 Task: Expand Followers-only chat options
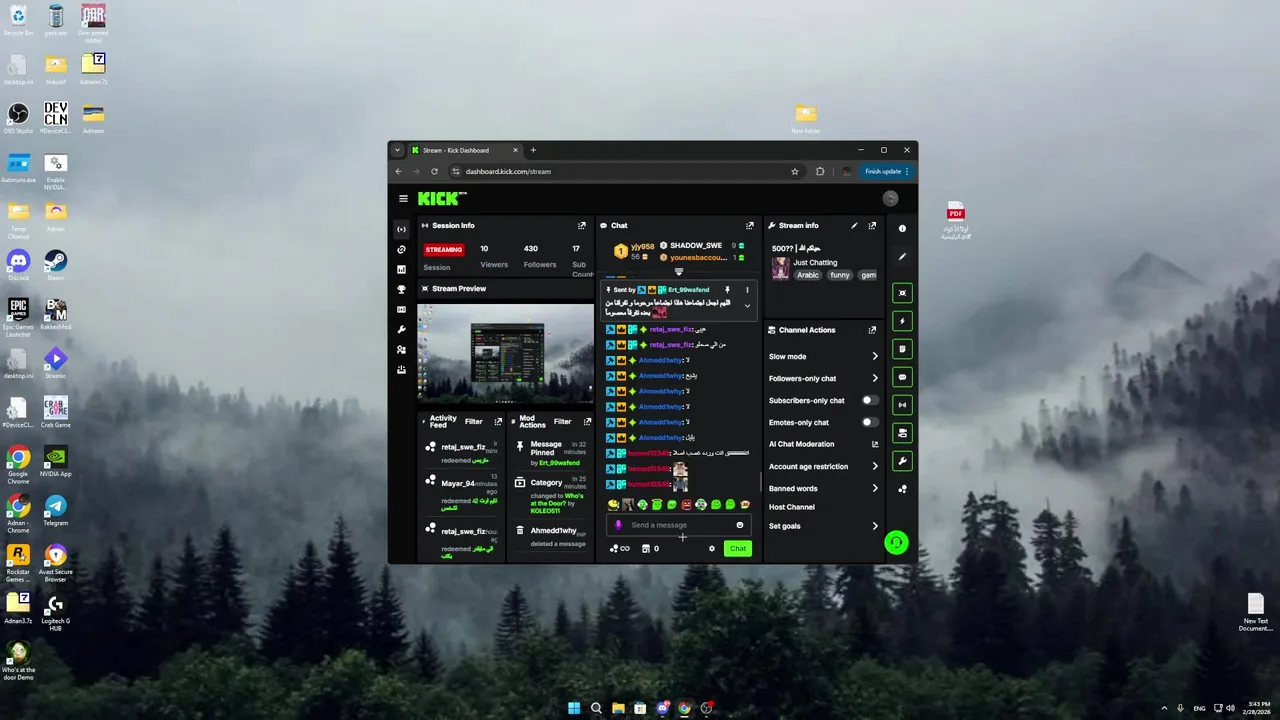[875, 378]
